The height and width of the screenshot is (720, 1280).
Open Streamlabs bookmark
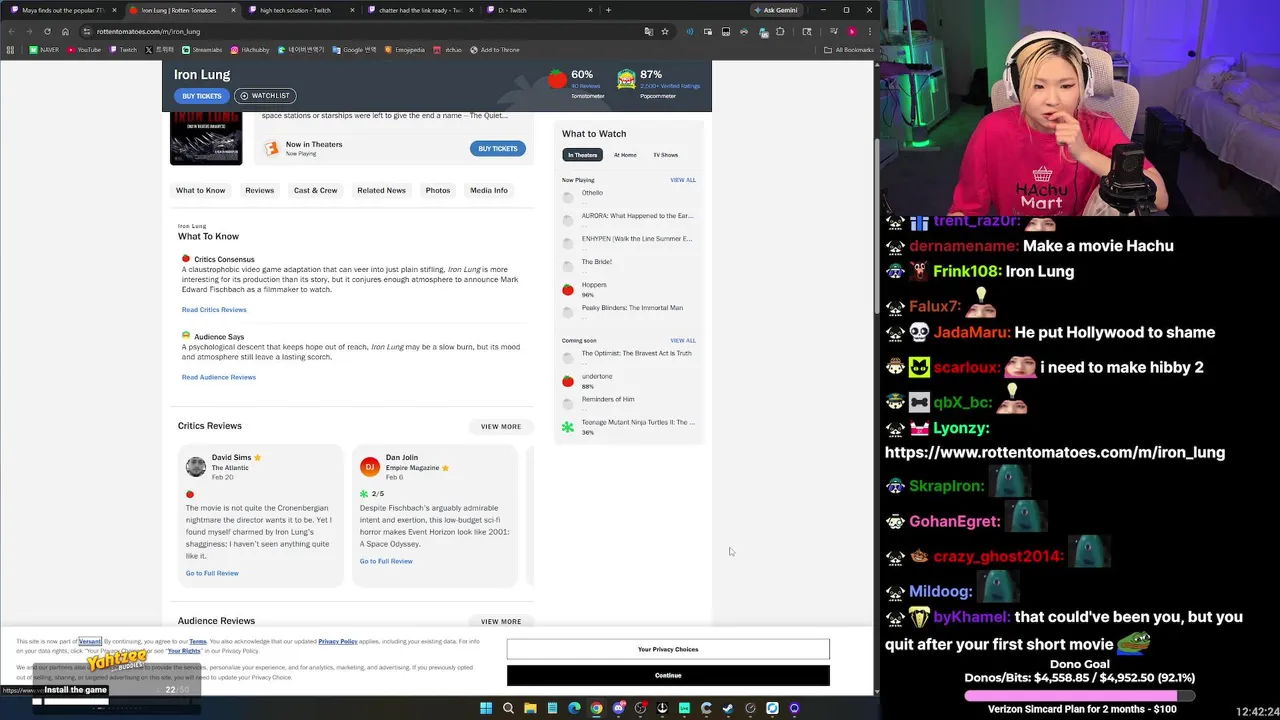point(202,50)
